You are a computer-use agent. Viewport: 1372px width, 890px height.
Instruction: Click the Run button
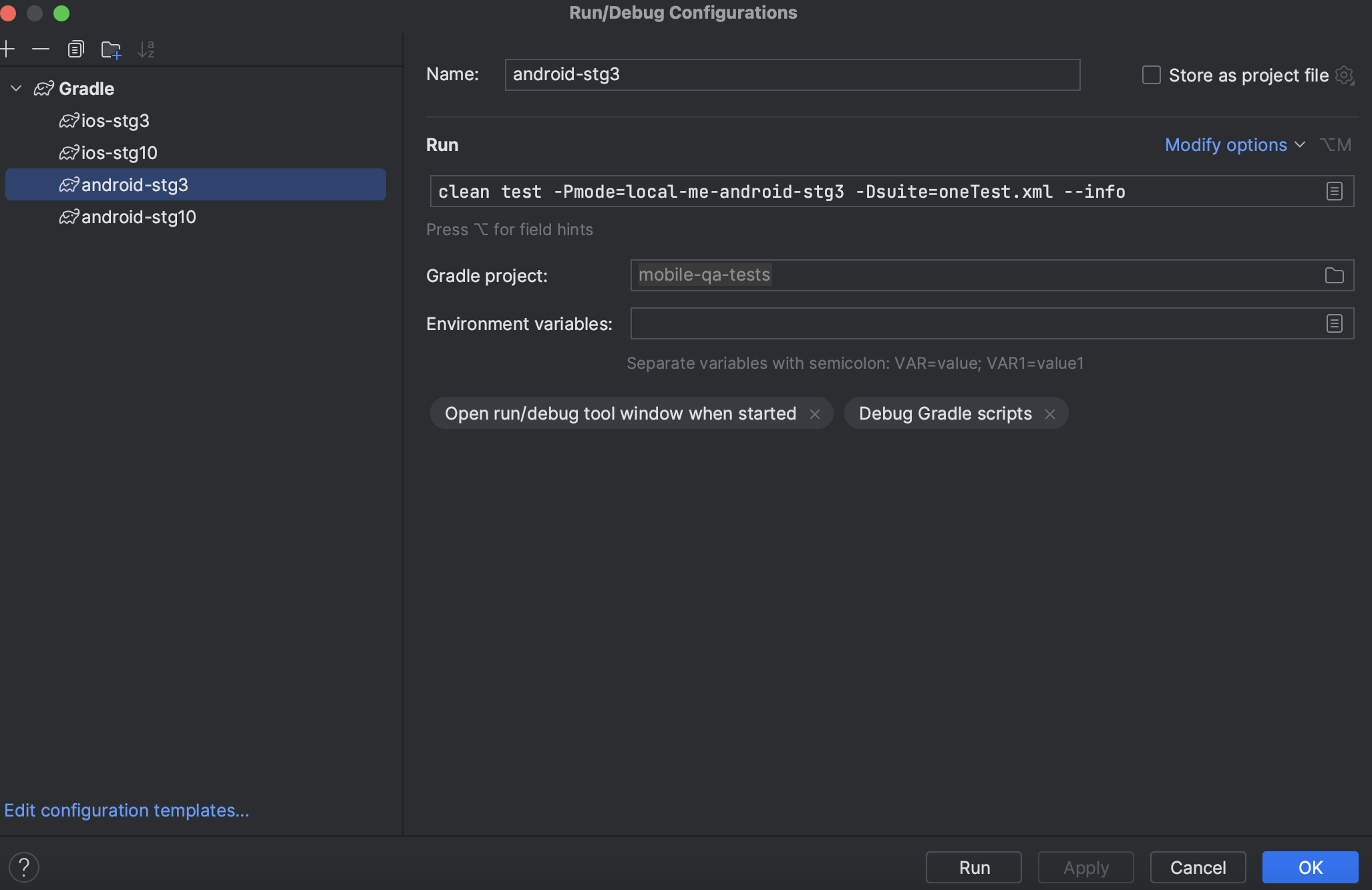click(974, 867)
